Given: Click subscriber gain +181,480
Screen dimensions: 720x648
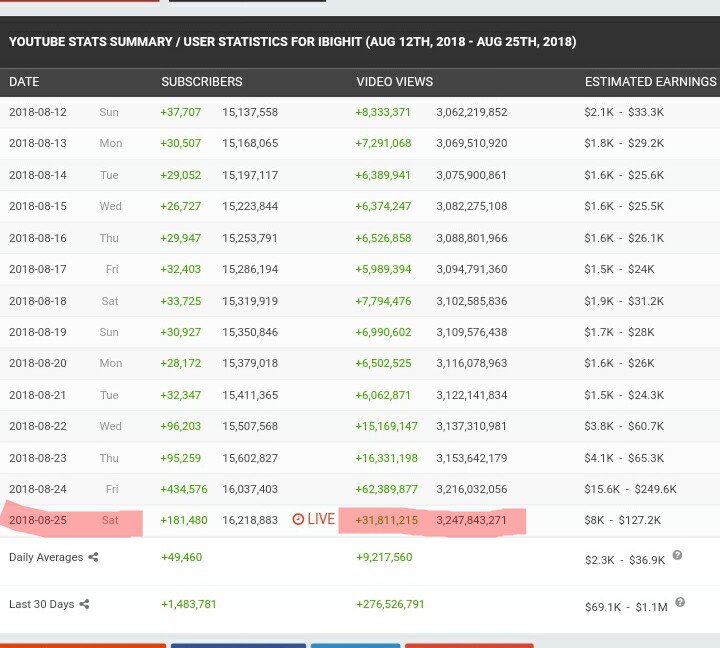Looking at the screenshot, I should (184, 520).
